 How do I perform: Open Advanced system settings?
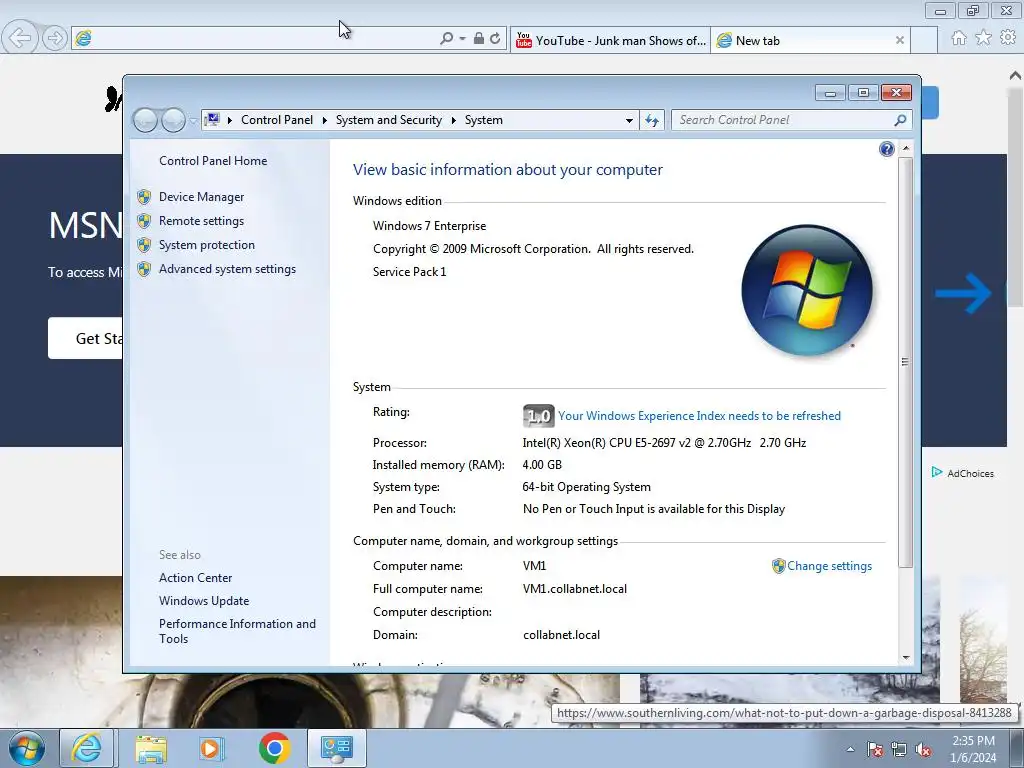pos(227,269)
